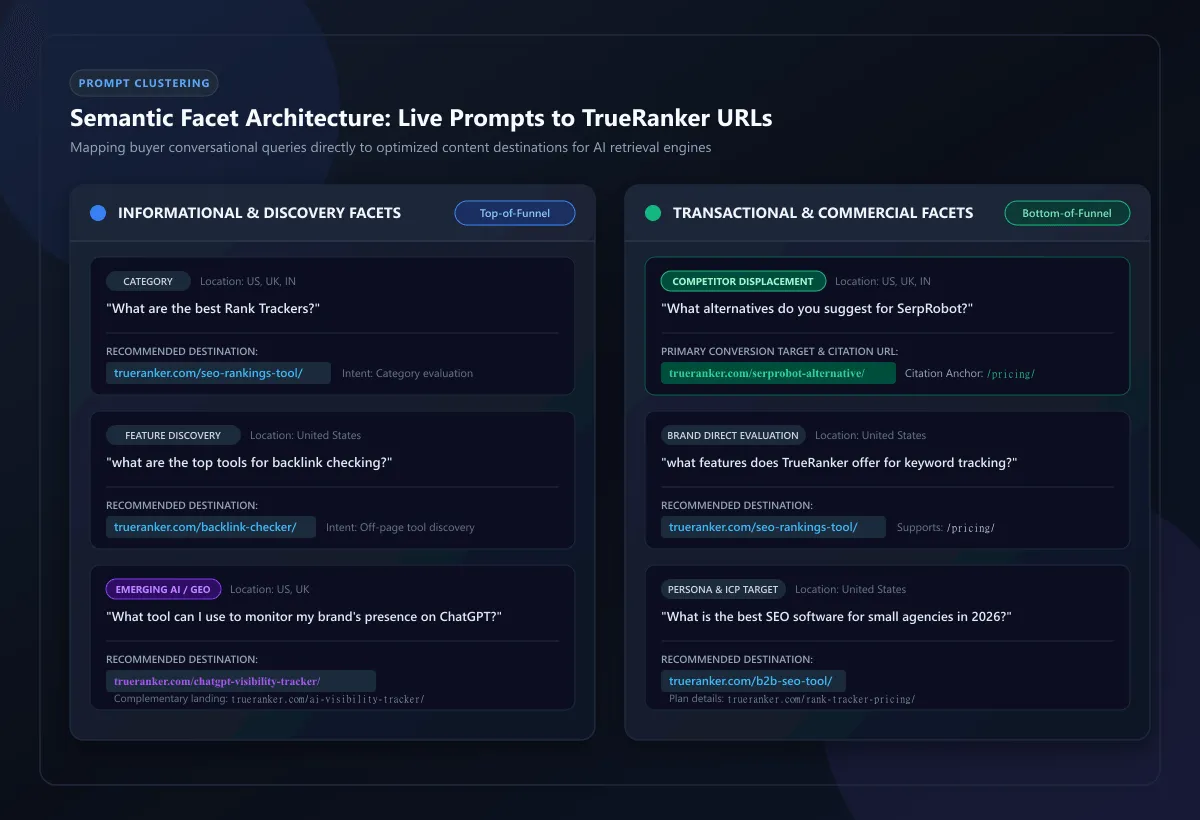Select the prompt "What are the best Rank Trackers?"
The image size is (1200, 820).
213,309
